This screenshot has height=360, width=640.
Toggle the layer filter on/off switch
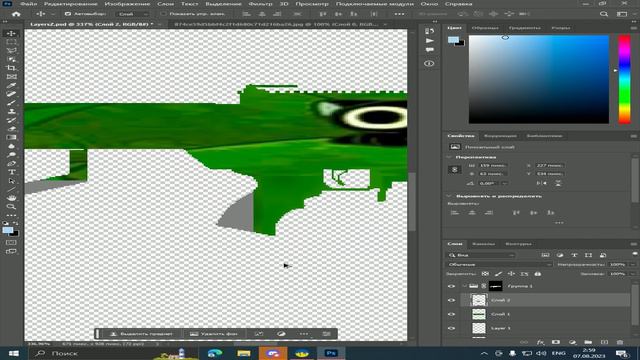coord(635,254)
